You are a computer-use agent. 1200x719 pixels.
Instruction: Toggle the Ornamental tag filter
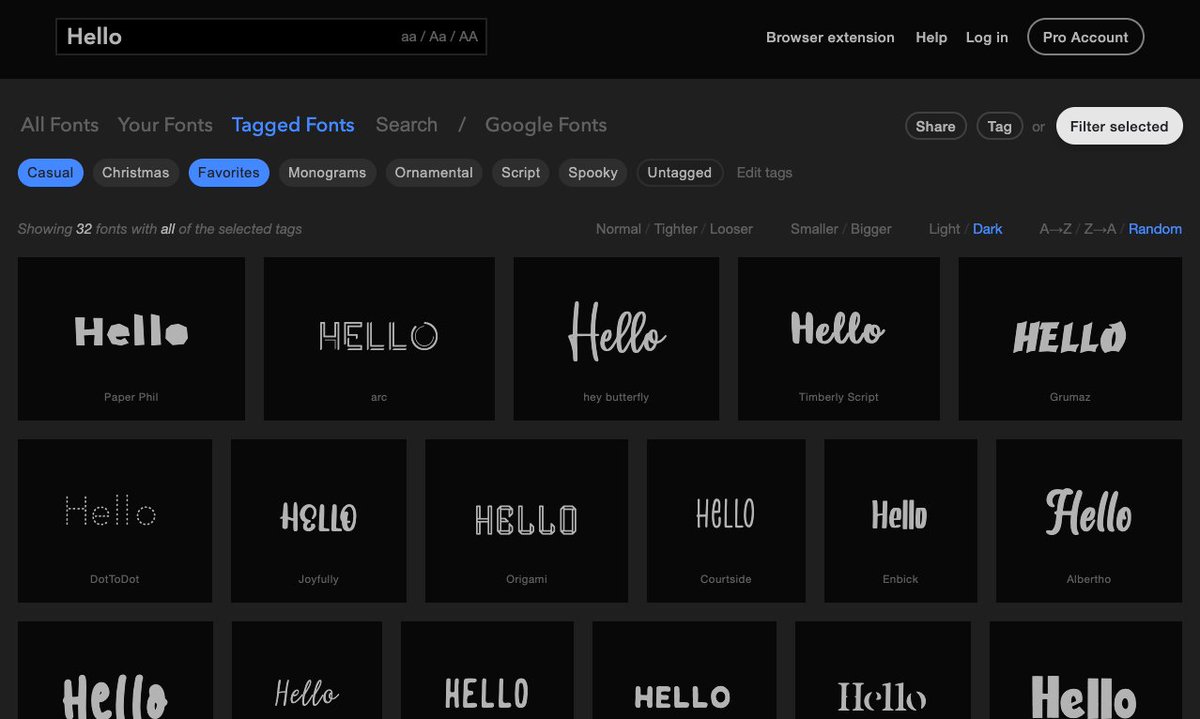click(434, 173)
